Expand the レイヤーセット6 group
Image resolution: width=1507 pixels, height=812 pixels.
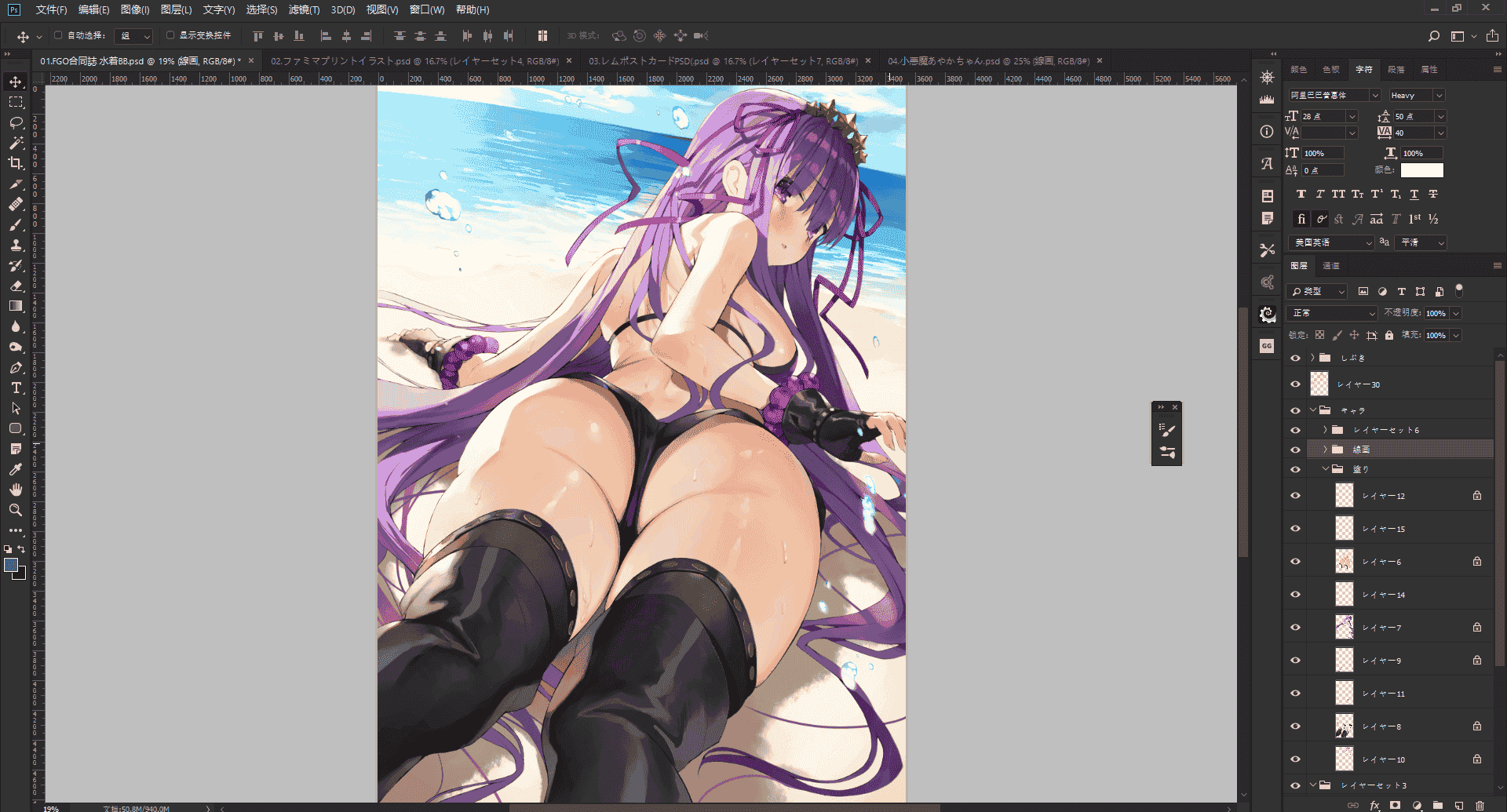click(x=1325, y=430)
